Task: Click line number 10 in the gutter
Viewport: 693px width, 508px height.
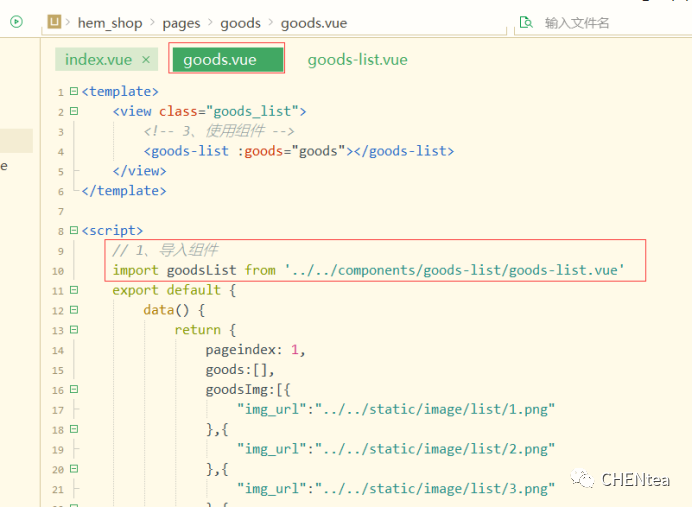Action: point(58,271)
